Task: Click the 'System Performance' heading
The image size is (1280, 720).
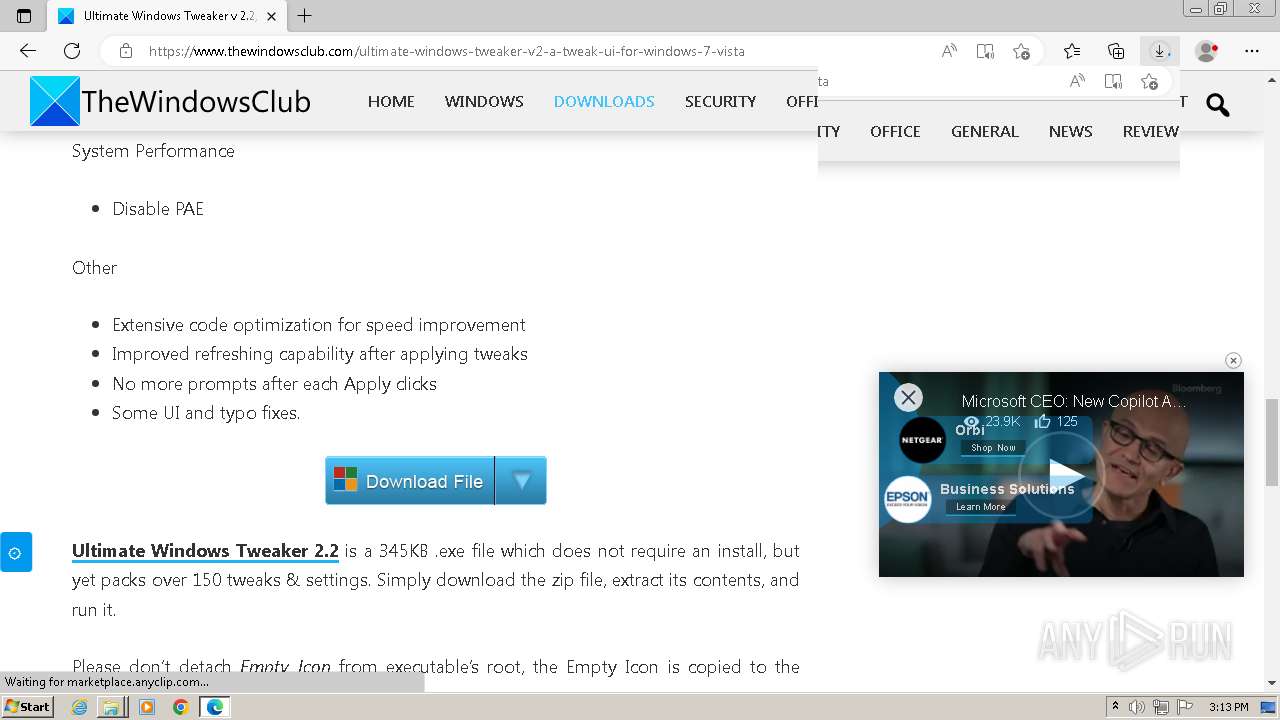Action: click(153, 151)
